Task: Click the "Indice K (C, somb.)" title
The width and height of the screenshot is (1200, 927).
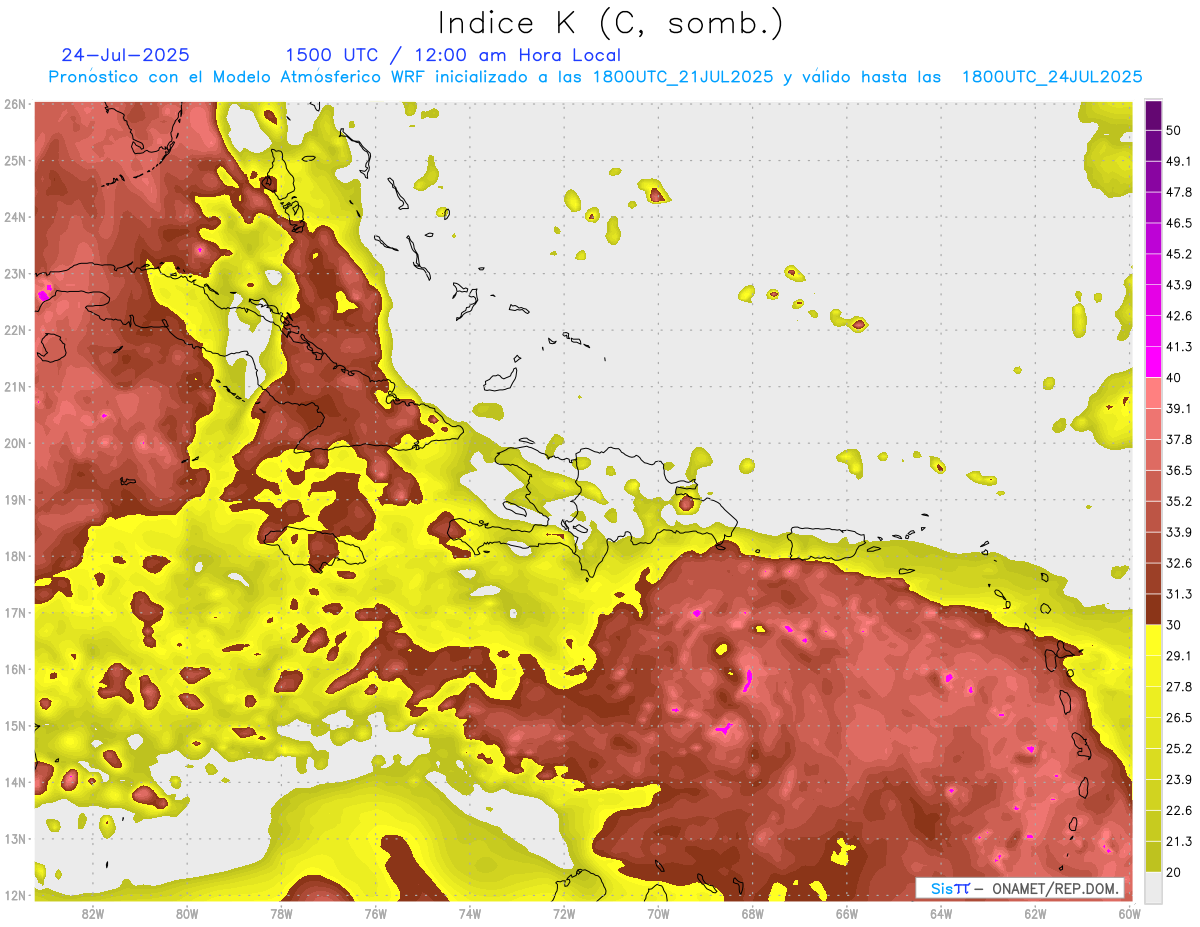Action: click(610, 23)
